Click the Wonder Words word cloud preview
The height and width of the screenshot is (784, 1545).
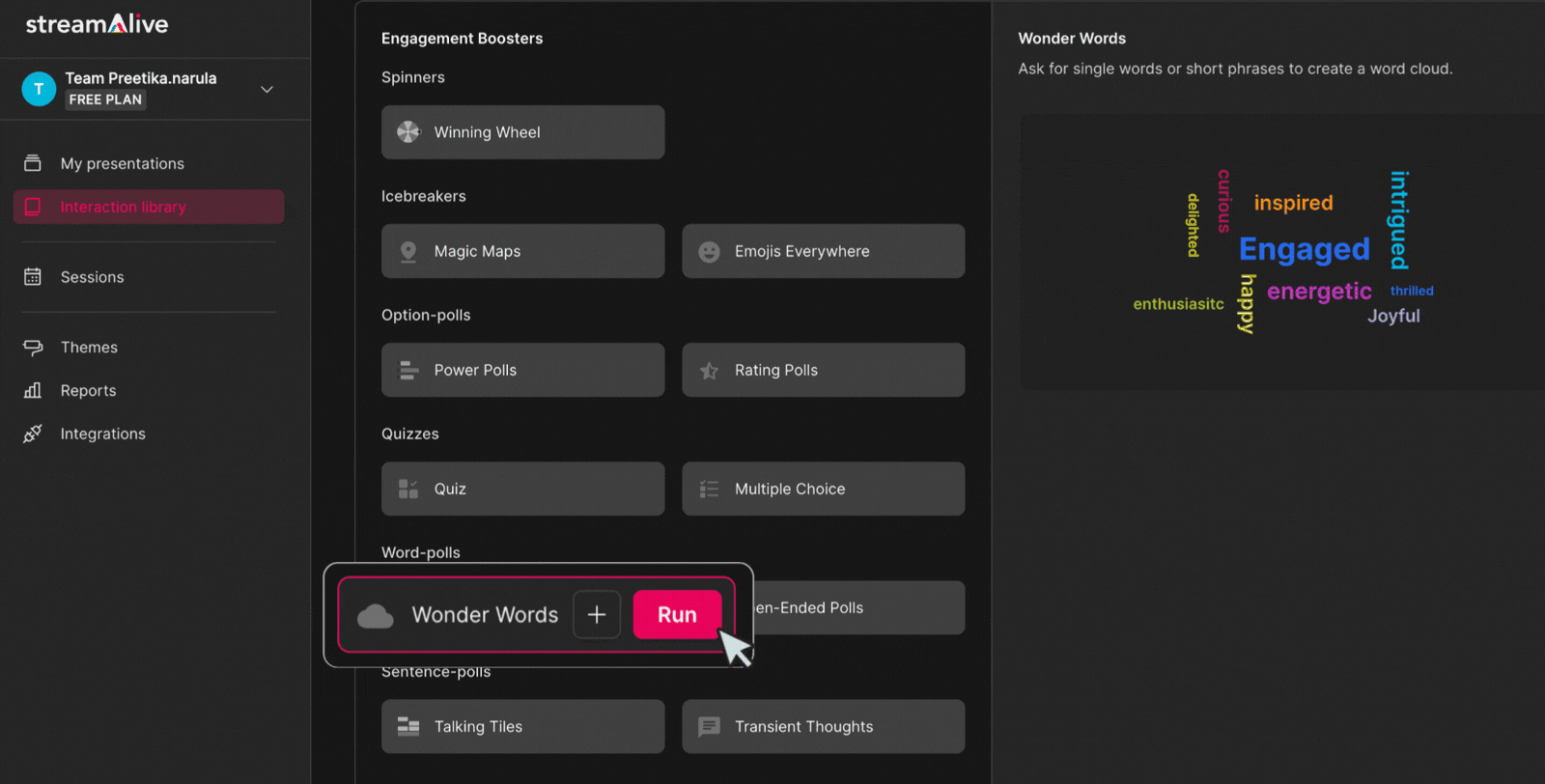point(1282,252)
